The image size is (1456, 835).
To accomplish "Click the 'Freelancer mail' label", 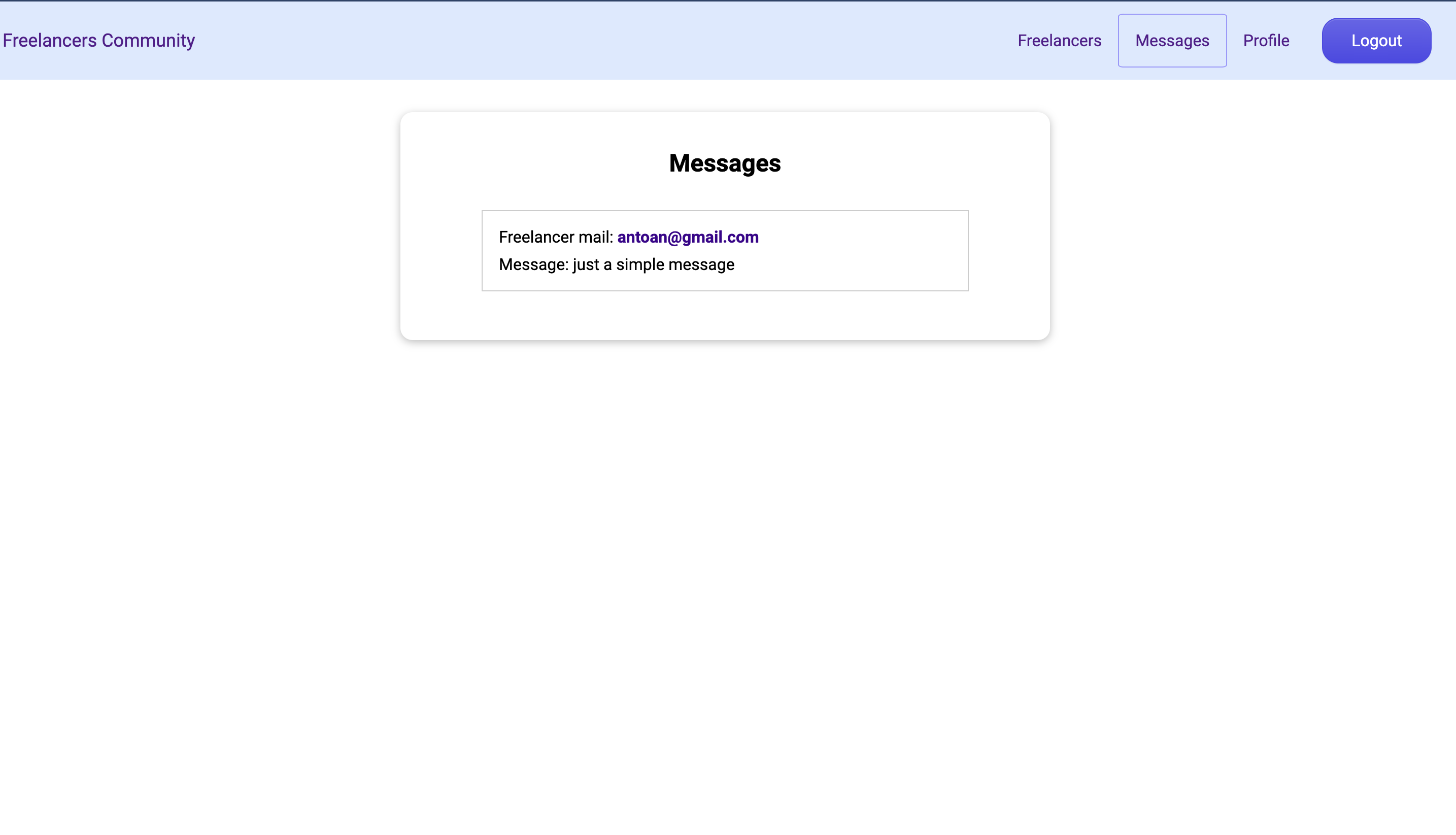I will [x=555, y=236].
